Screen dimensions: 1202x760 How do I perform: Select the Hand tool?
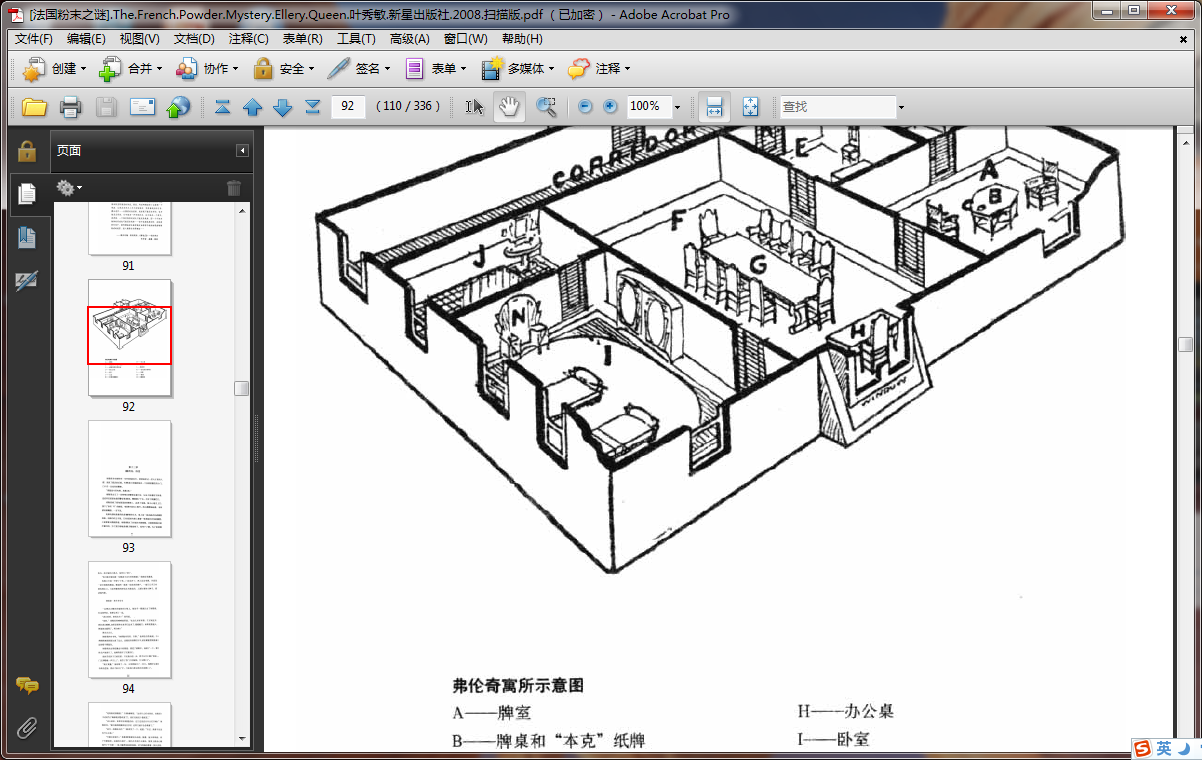coord(509,107)
